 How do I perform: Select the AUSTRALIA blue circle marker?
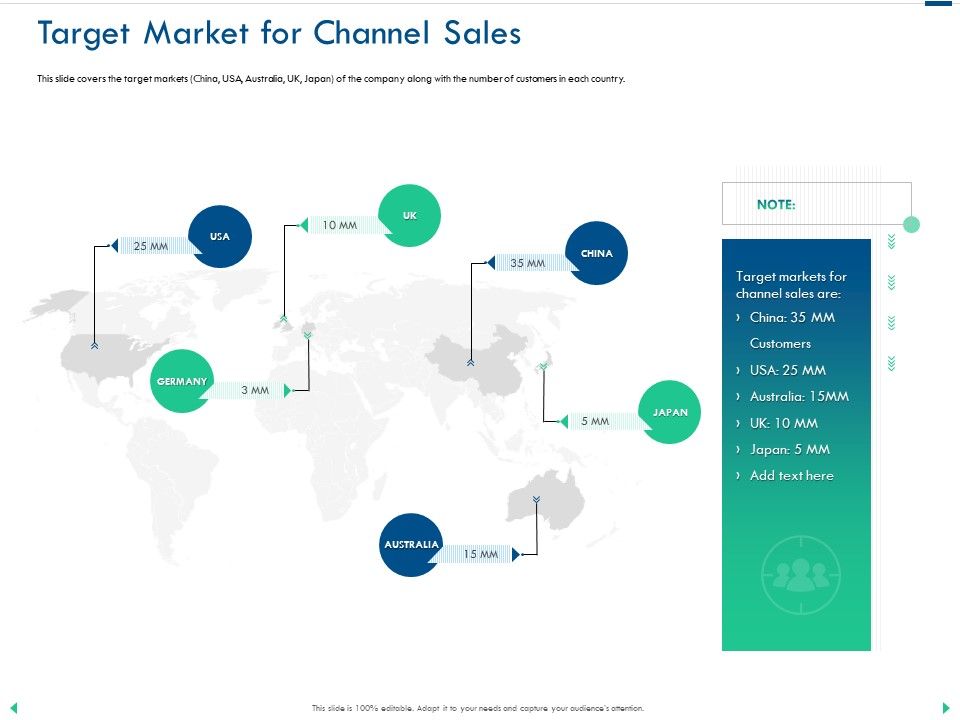pos(411,544)
